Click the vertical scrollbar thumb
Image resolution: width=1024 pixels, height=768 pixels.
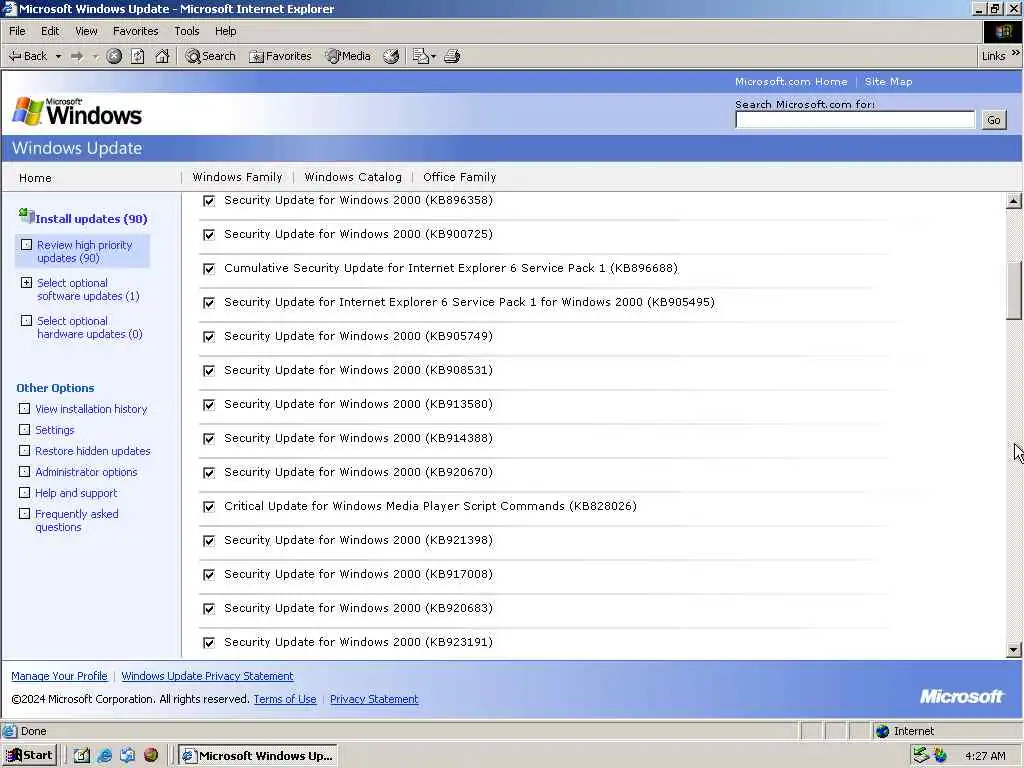coord(1014,291)
